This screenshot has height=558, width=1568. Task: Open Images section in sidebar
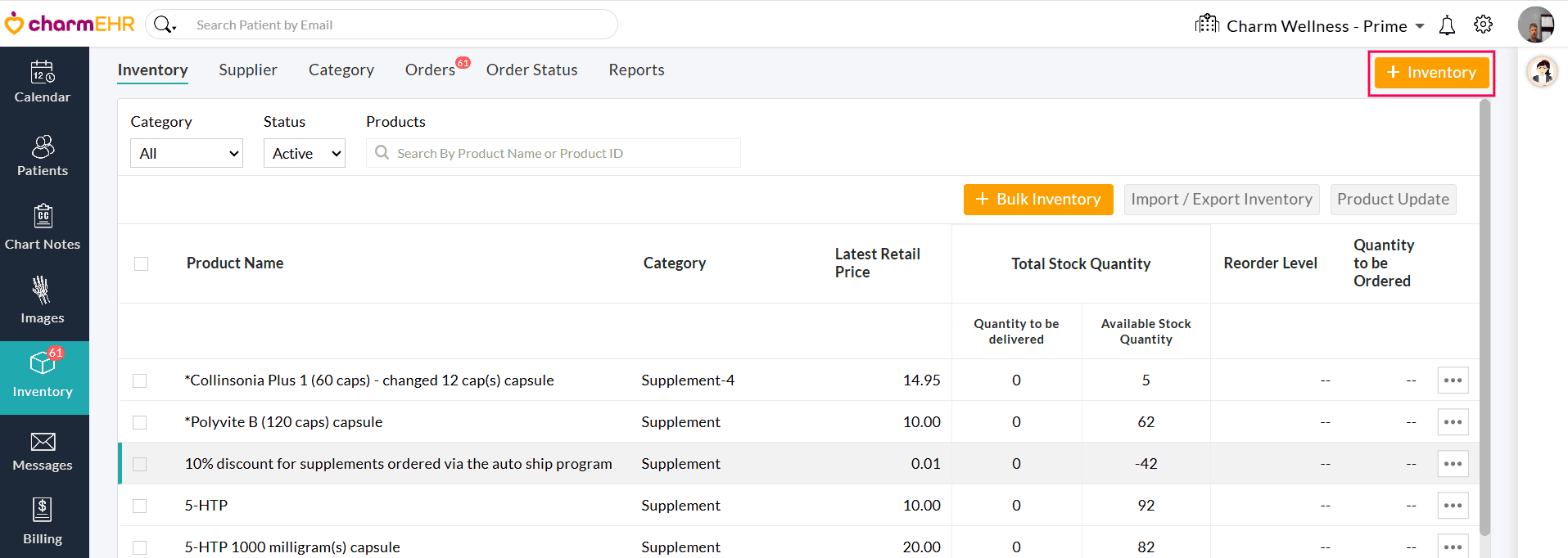tap(43, 303)
